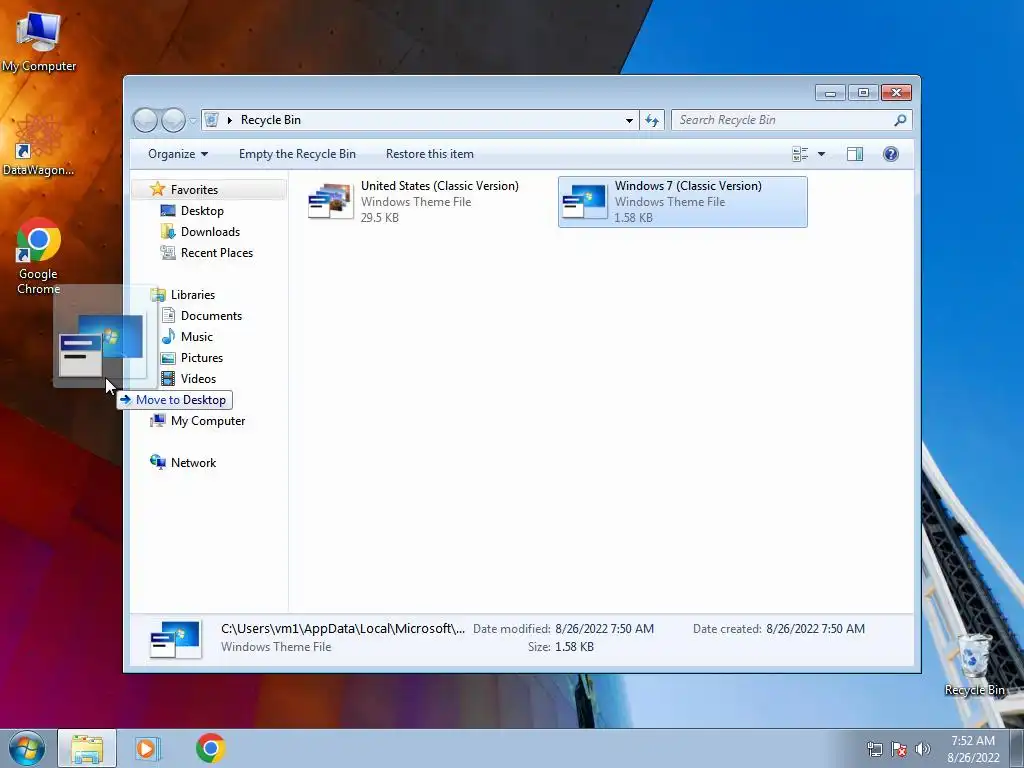Open My Computer desktop icon

(x=39, y=40)
